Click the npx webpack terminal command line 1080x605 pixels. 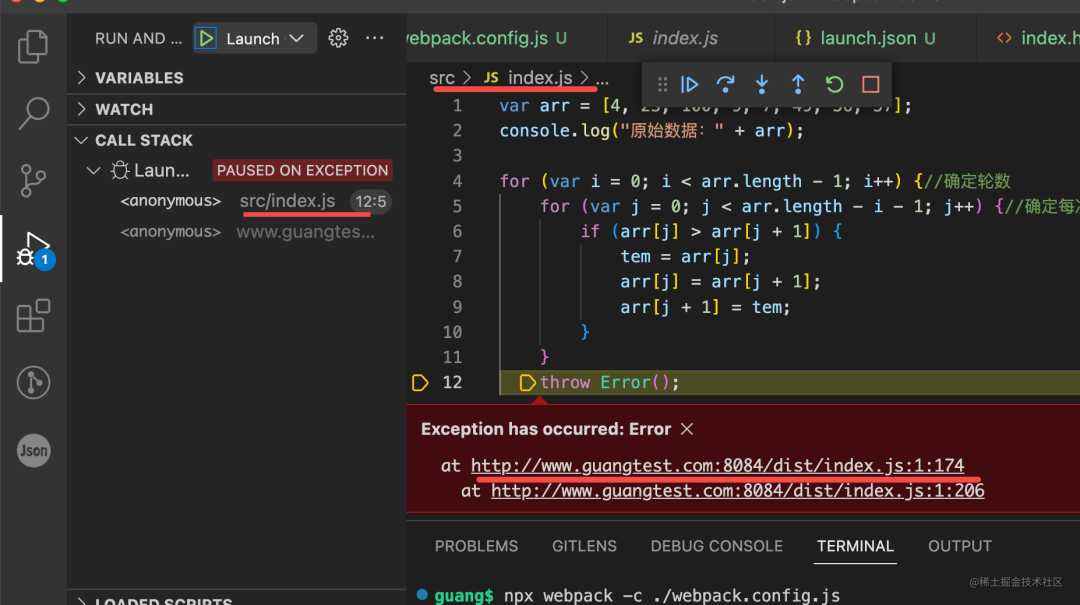tap(672, 595)
